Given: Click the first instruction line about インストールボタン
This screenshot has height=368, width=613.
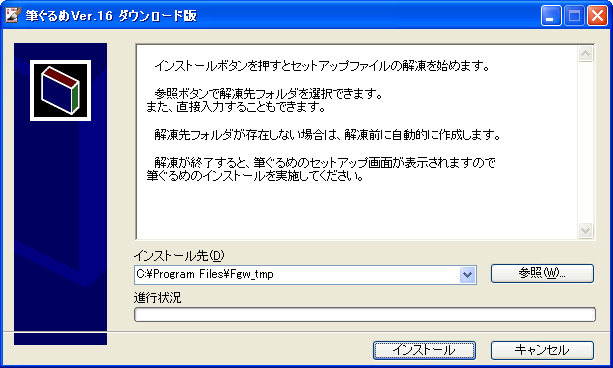Looking at the screenshot, I should coord(322,66).
